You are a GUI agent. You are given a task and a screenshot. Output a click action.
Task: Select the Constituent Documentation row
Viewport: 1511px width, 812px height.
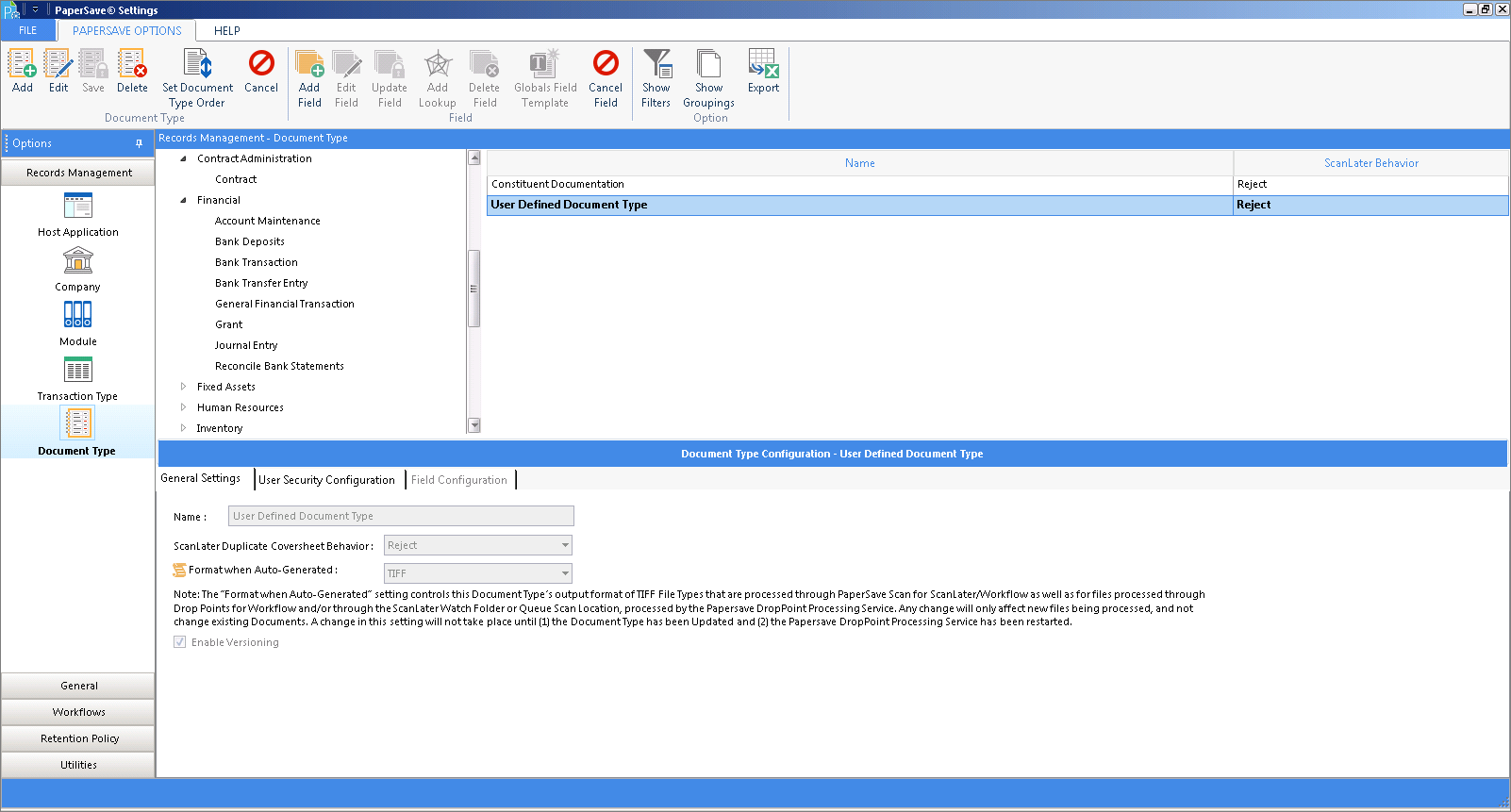[x=998, y=184]
